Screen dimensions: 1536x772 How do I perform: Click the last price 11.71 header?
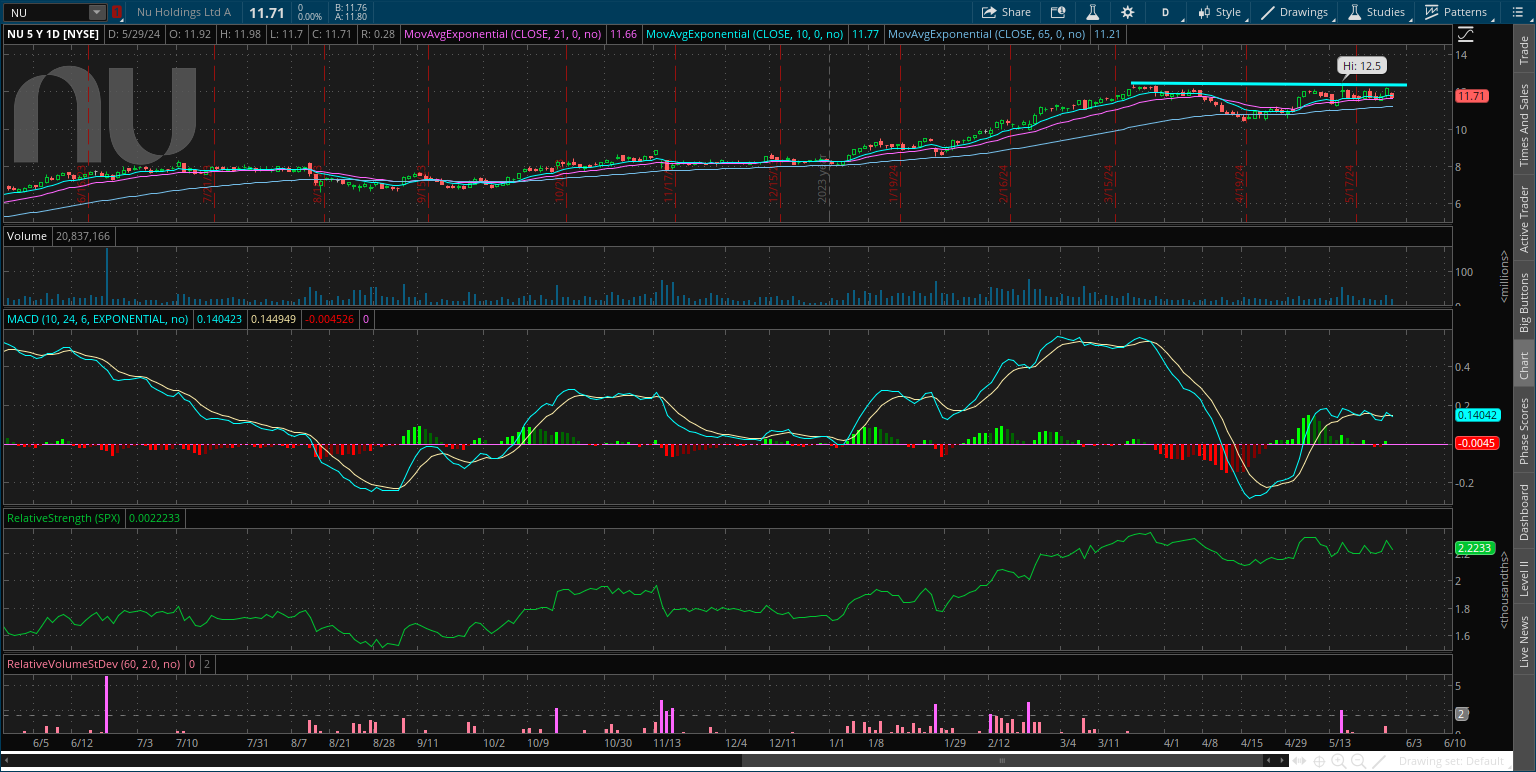268,13
